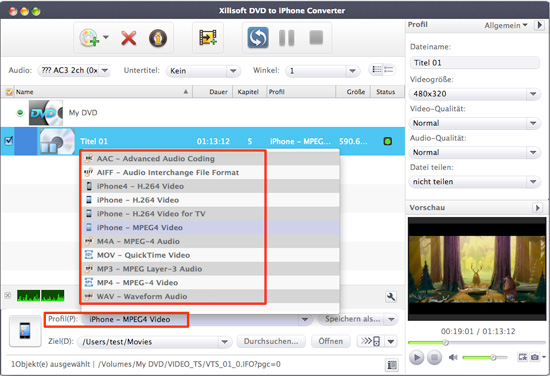Click the Speichern als... button

point(353,319)
